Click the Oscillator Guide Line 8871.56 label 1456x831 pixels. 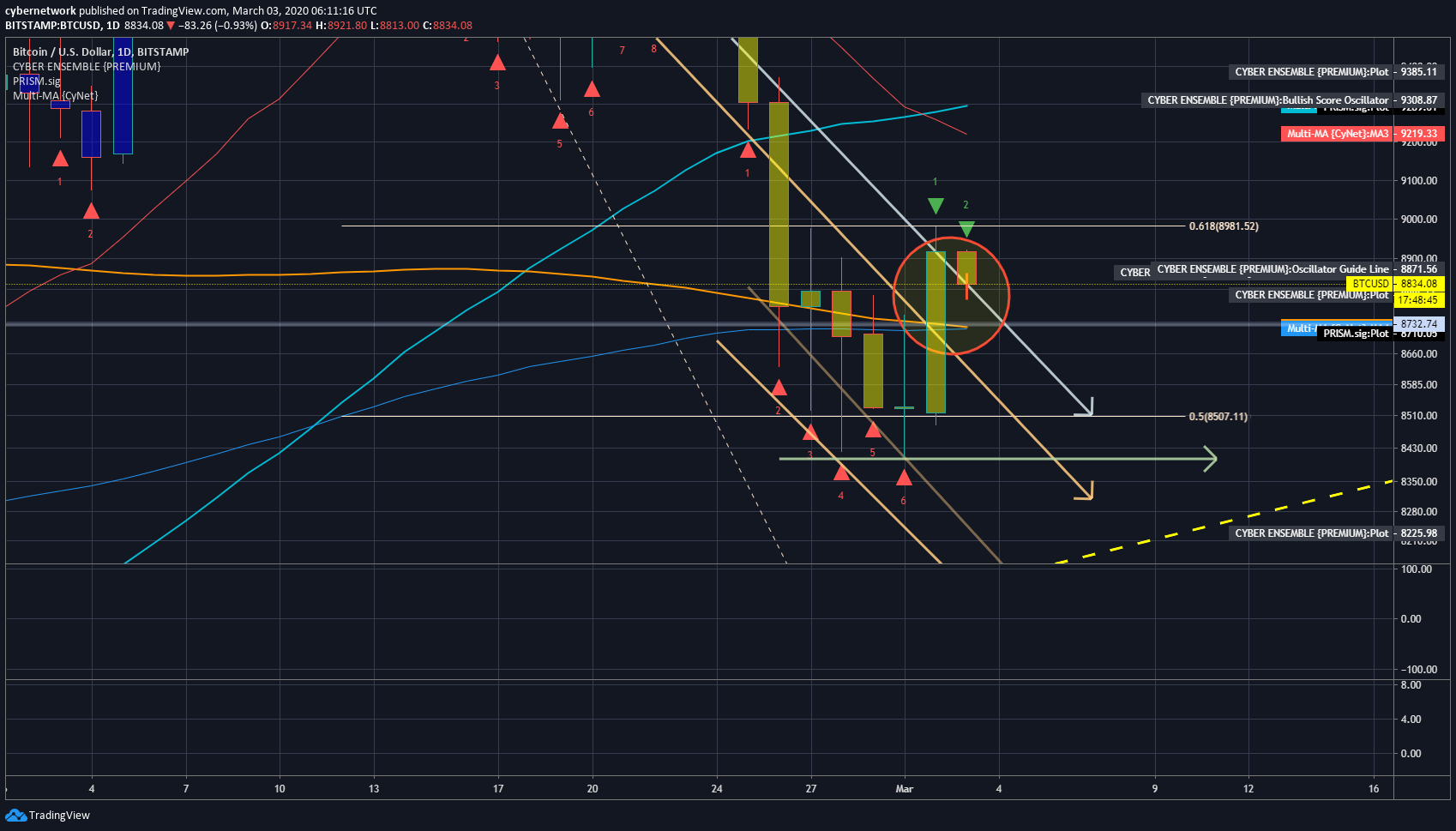point(1297,269)
